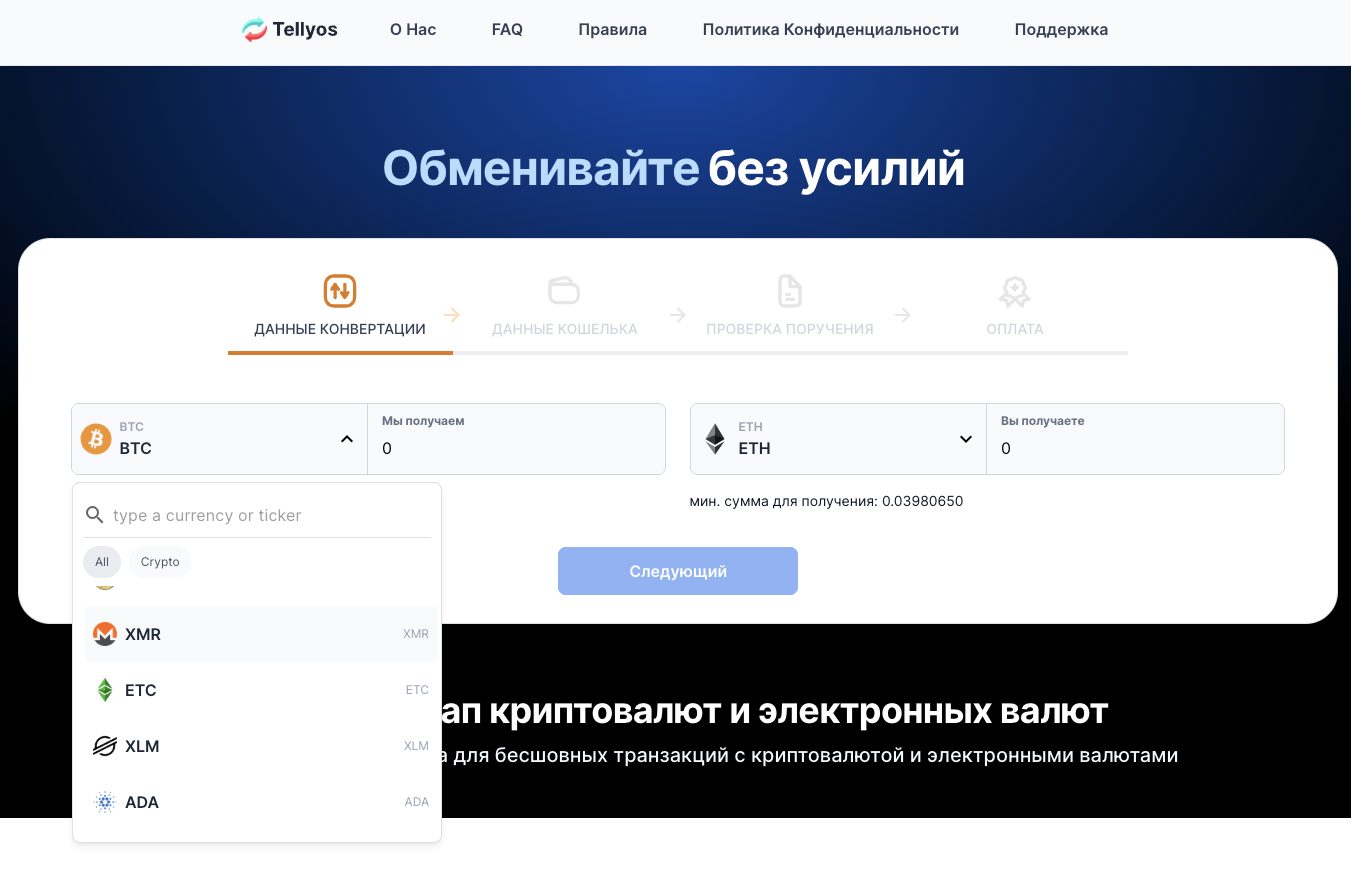Open the FAQ page
1351x882 pixels.
click(x=507, y=30)
